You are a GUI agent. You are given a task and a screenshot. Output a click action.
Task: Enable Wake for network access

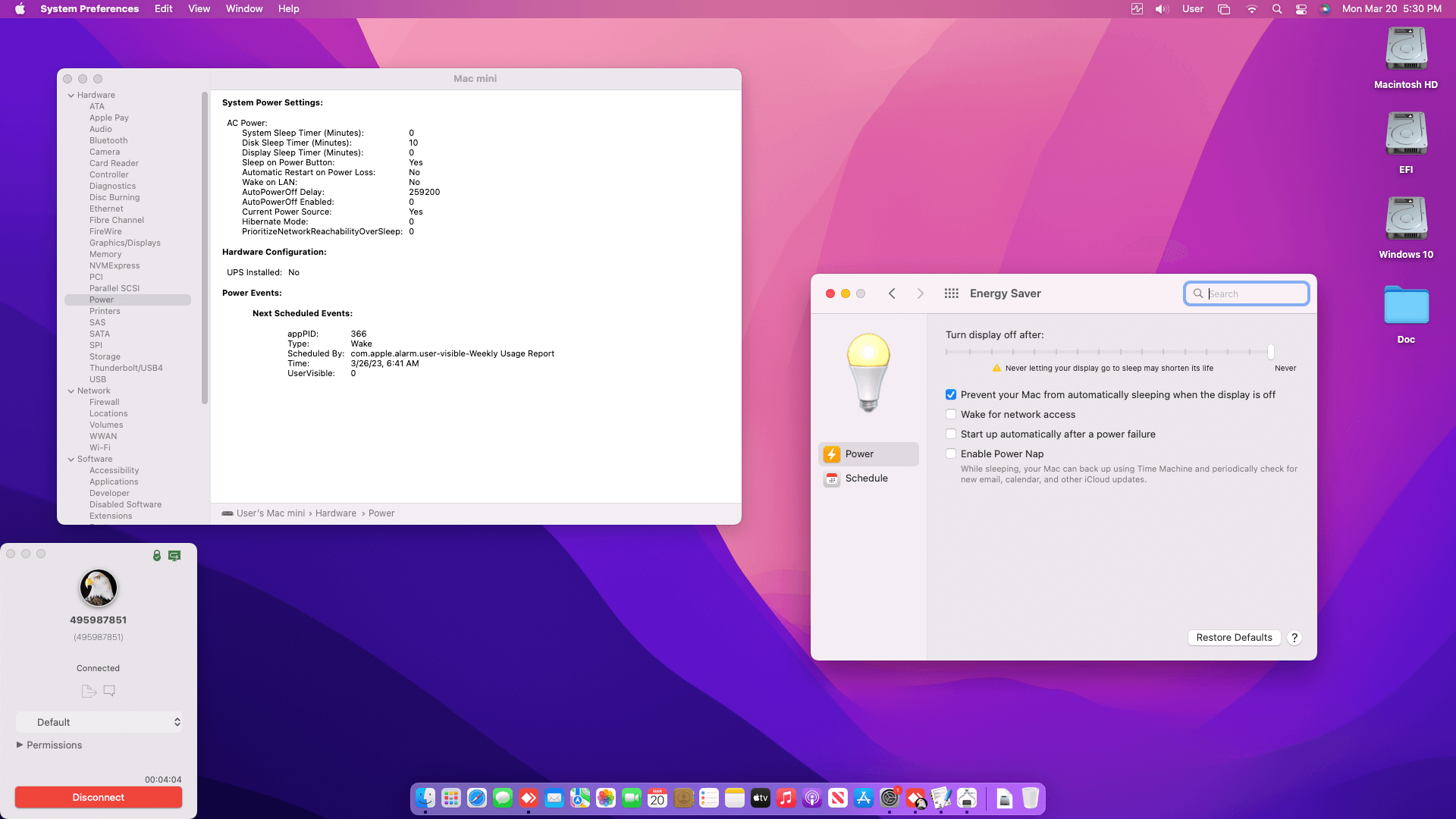[951, 414]
